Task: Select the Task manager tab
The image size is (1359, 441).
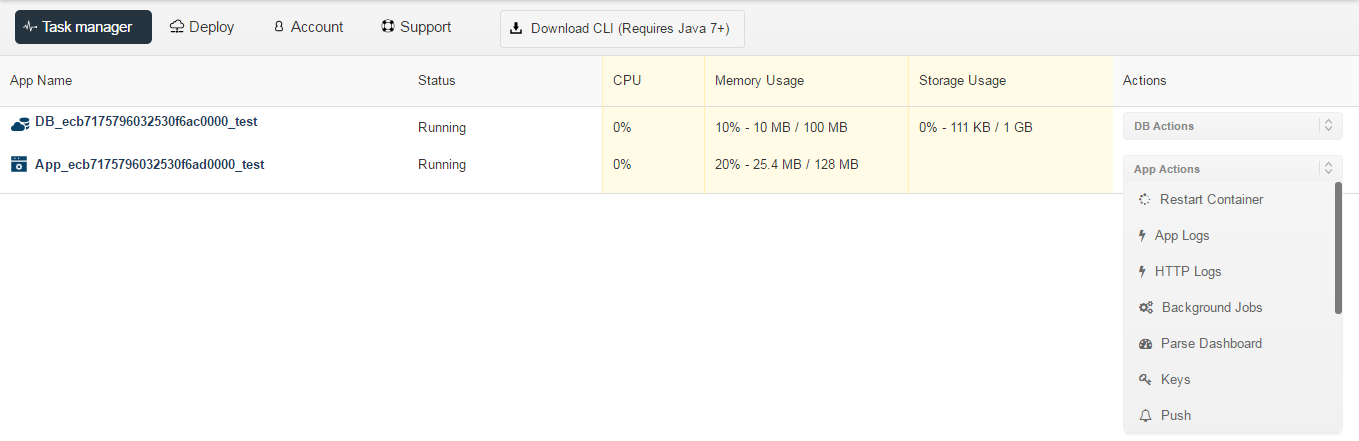Action: click(83, 27)
